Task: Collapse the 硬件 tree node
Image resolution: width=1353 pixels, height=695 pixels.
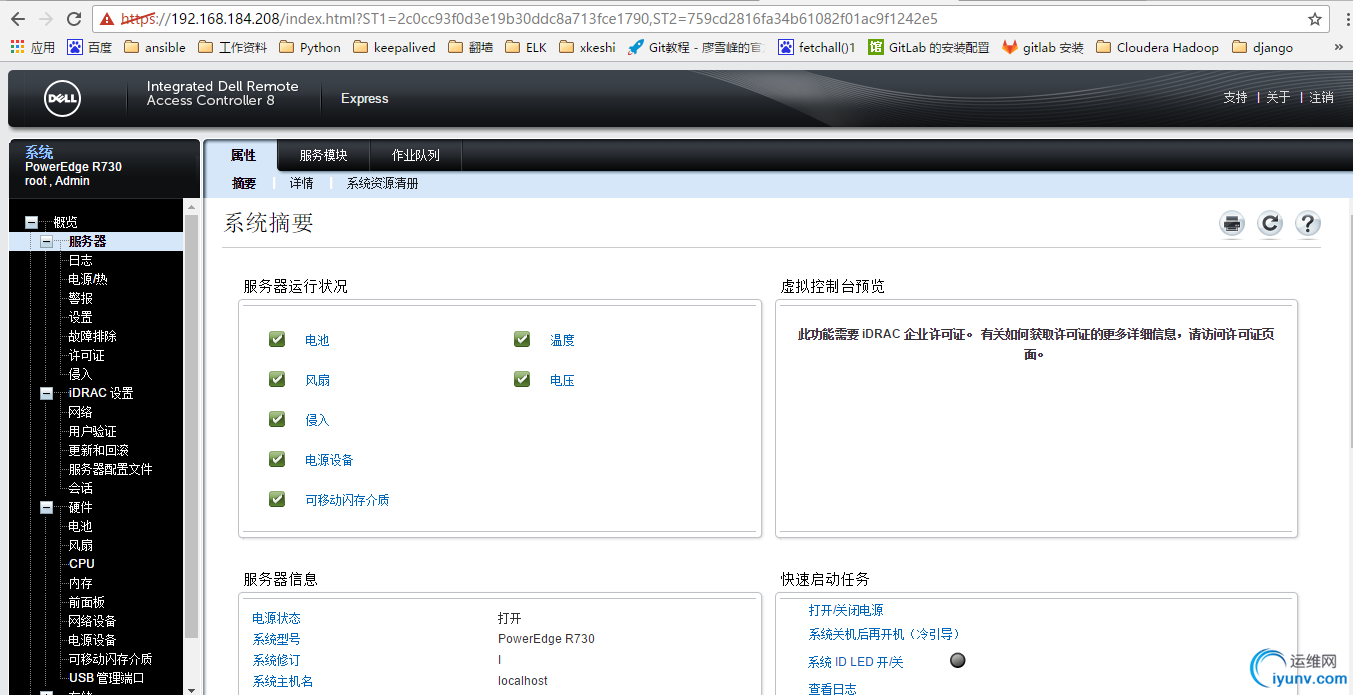Action: pos(46,507)
